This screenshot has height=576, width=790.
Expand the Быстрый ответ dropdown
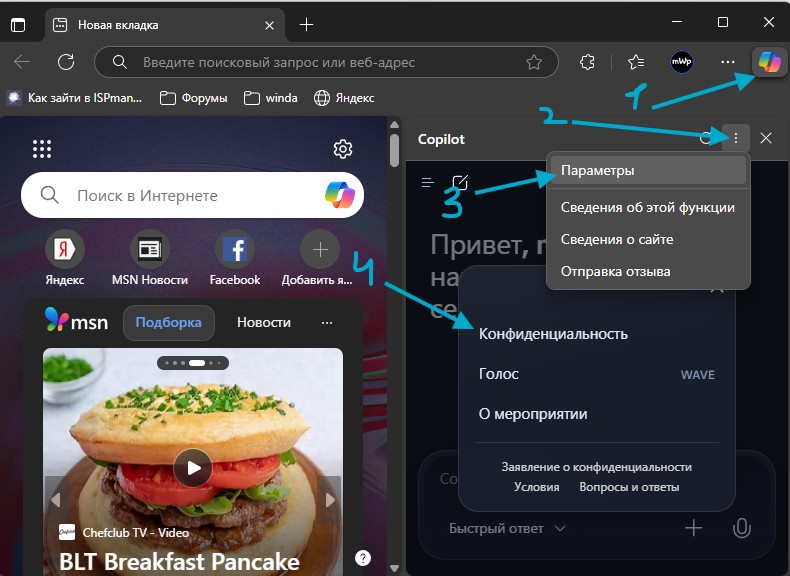(507, 529)
